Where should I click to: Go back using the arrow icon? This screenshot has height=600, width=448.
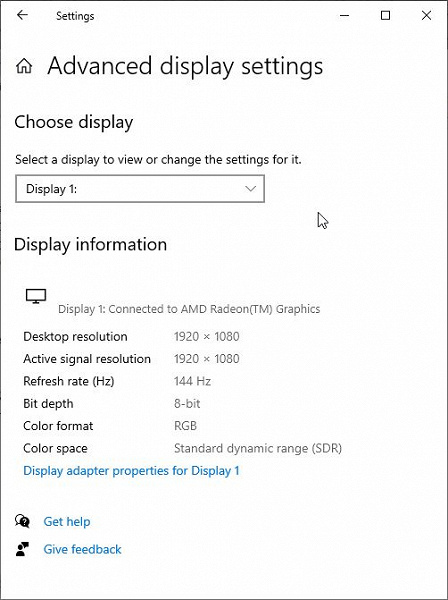22,15
